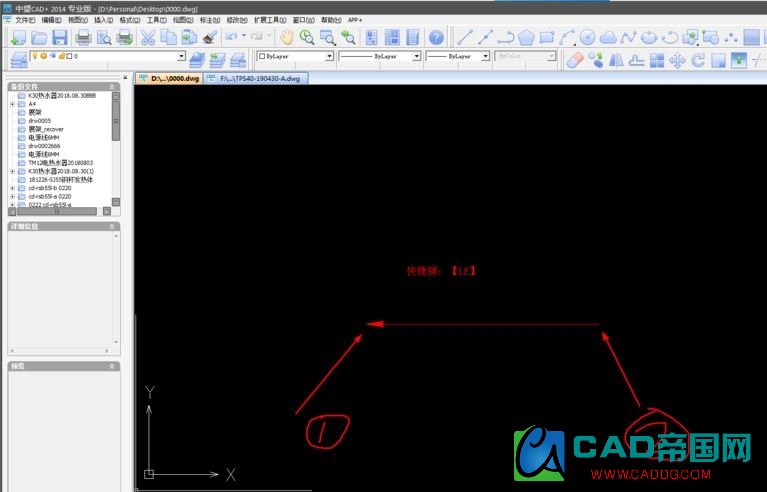This screenshot has height=492, width=767.
Task: Toggle the layer lock icon
Action: click(x=62, y=56)
